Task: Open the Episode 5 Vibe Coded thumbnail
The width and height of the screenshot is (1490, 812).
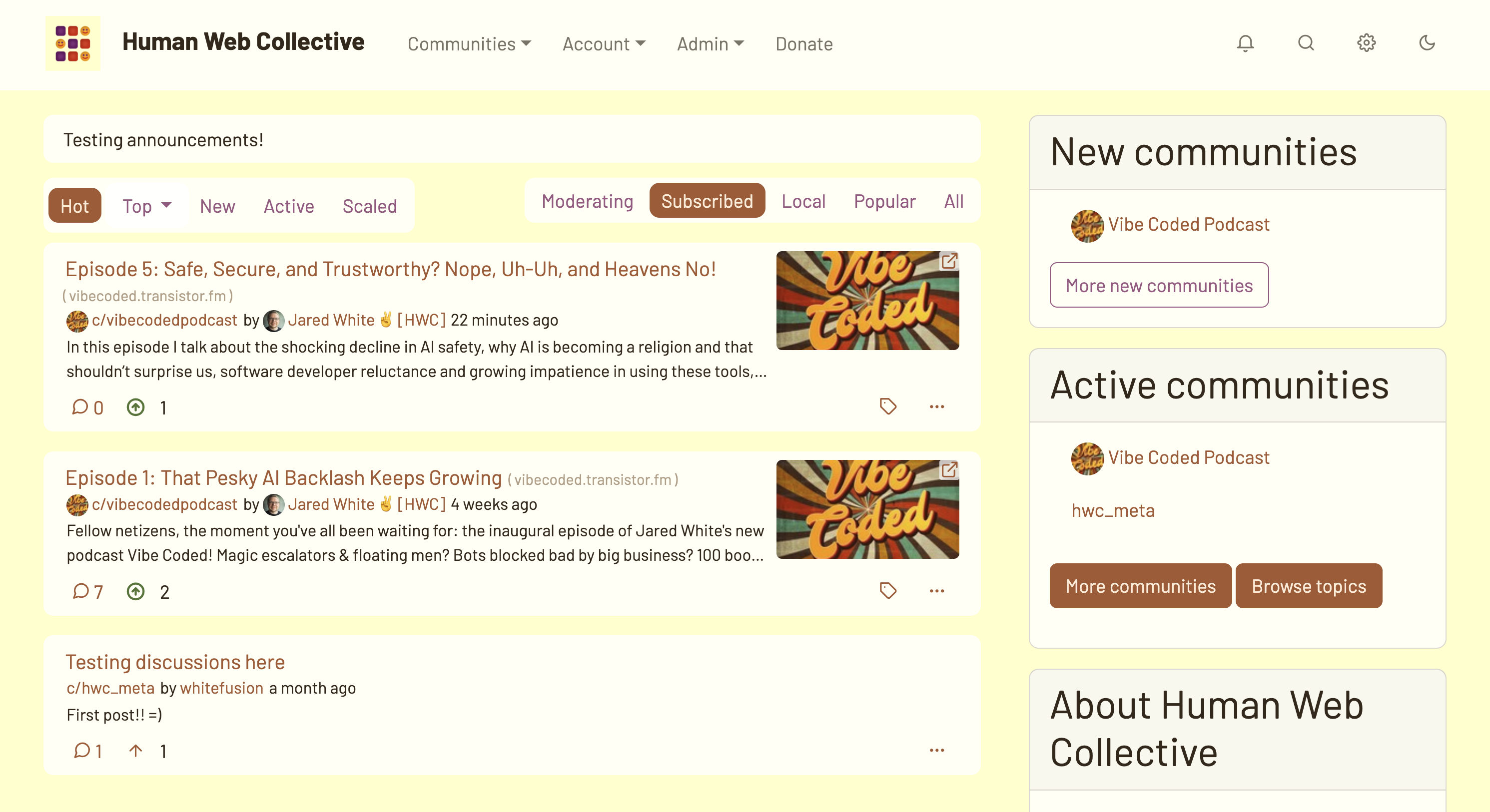Action: tap(867, 301)
